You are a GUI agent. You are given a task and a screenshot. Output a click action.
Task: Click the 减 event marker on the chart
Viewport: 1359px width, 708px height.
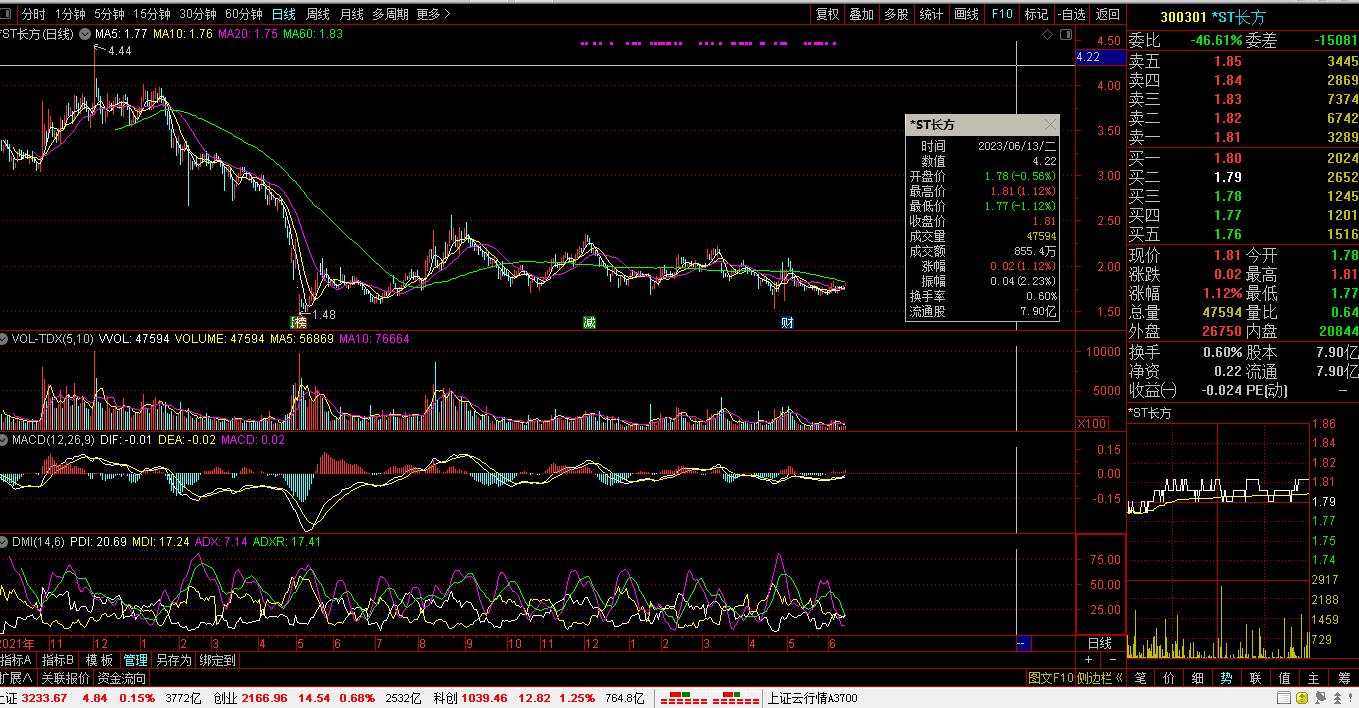tap(590, 322)
